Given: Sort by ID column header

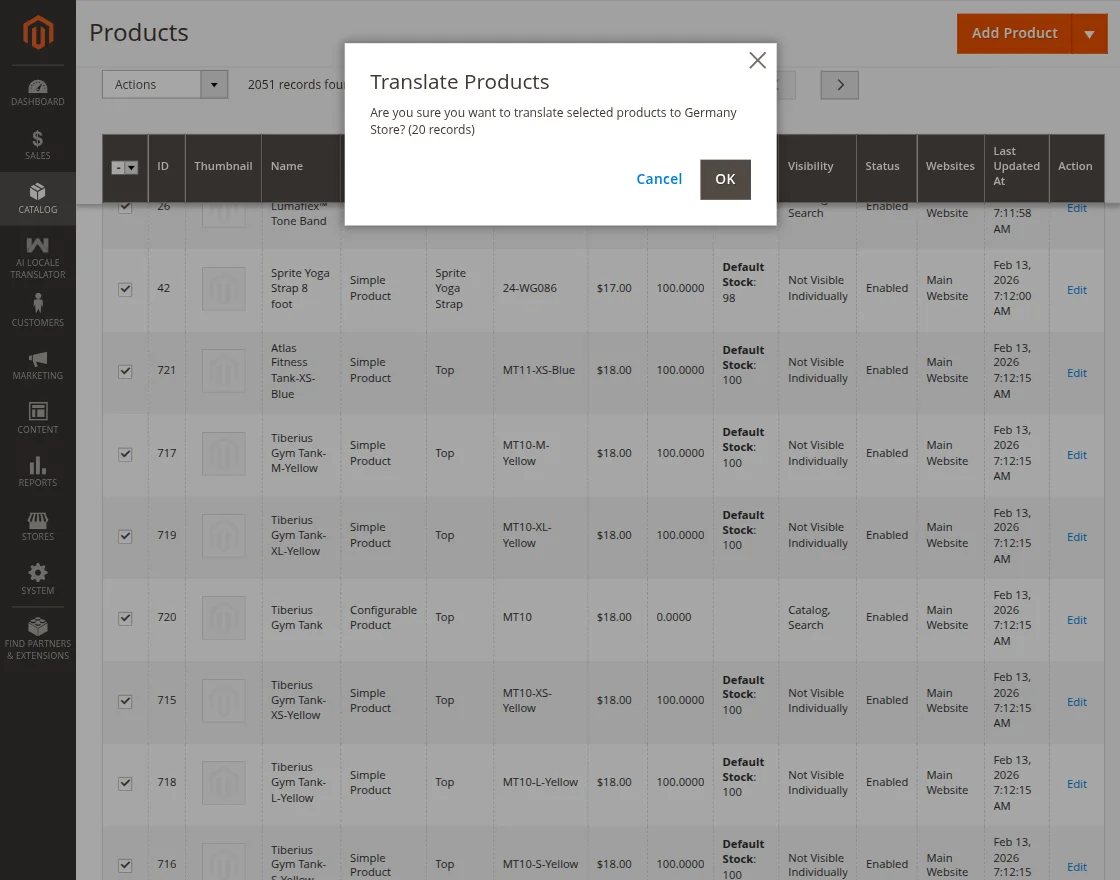Looking at the screenshot, I should [166, 167].
